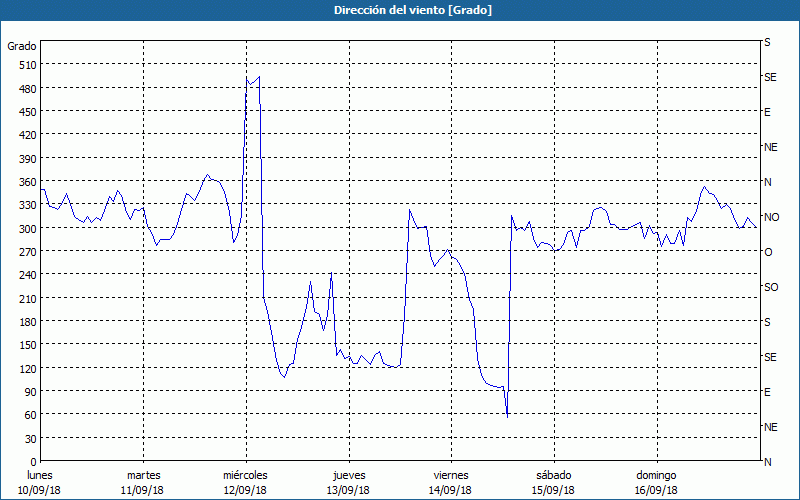Click the wind direction peak near 490 degrees
This screenshot has width=800, height=500.
(259, 77)
